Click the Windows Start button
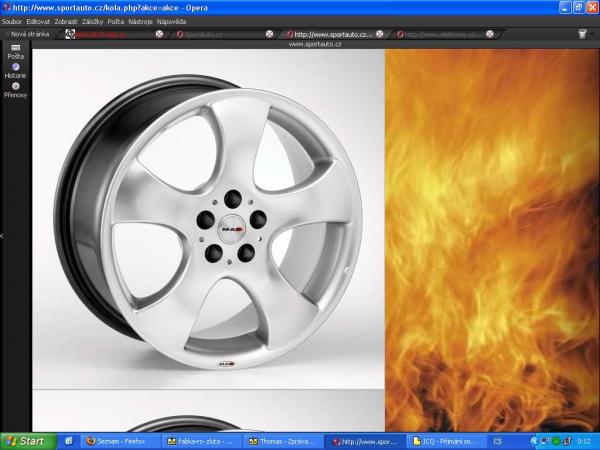This screenshot has height=450, width=600. [x=28, y=440]
